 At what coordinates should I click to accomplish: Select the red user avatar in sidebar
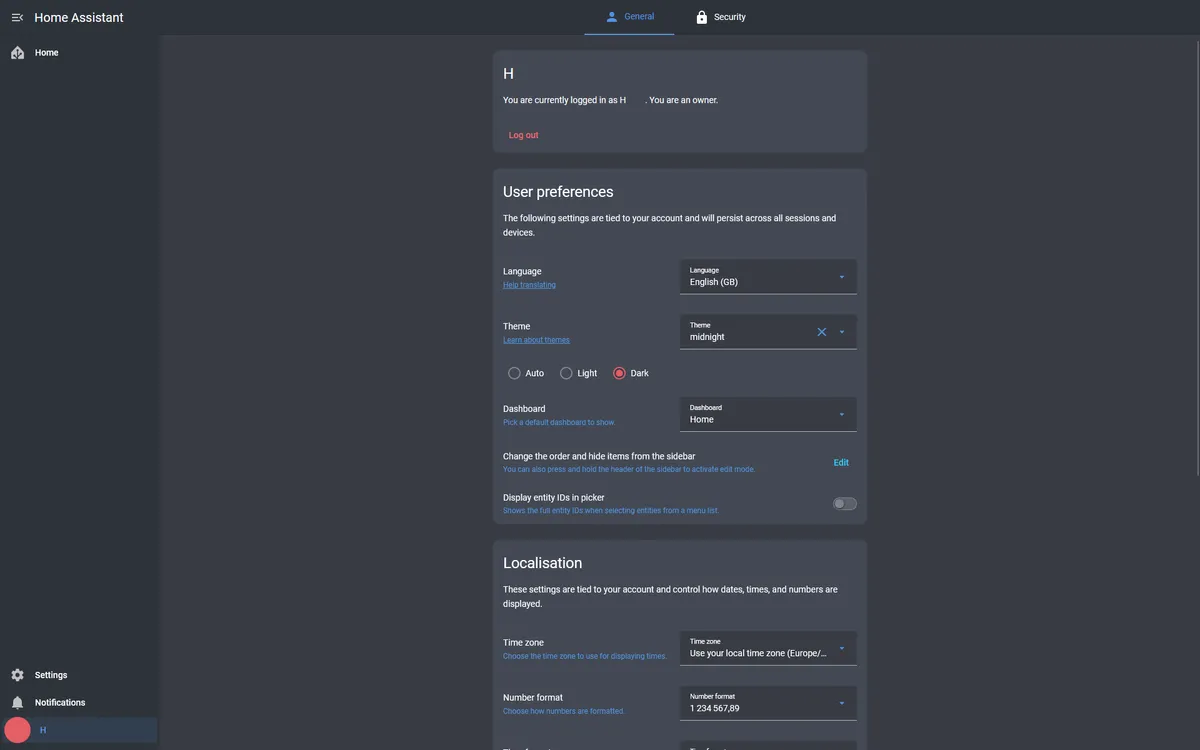tap(17, 730)
